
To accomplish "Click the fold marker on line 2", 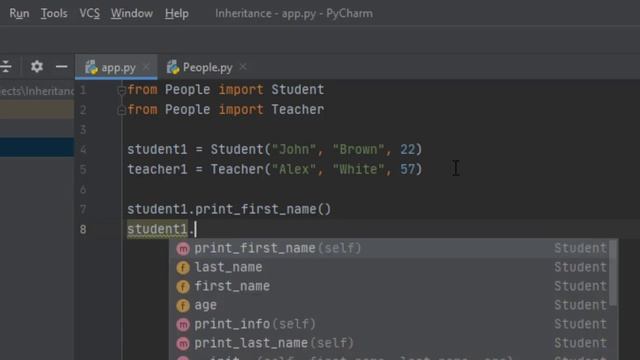I will (121, 110).
